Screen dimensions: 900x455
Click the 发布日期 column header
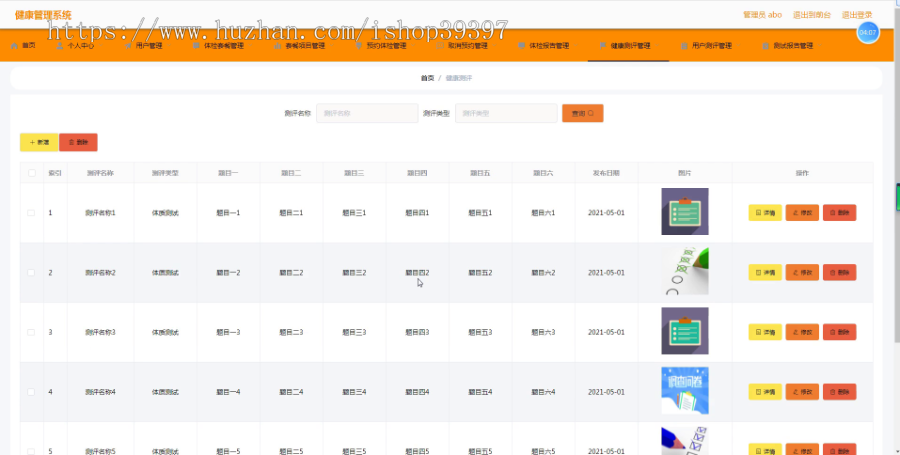tap(606, 173)
